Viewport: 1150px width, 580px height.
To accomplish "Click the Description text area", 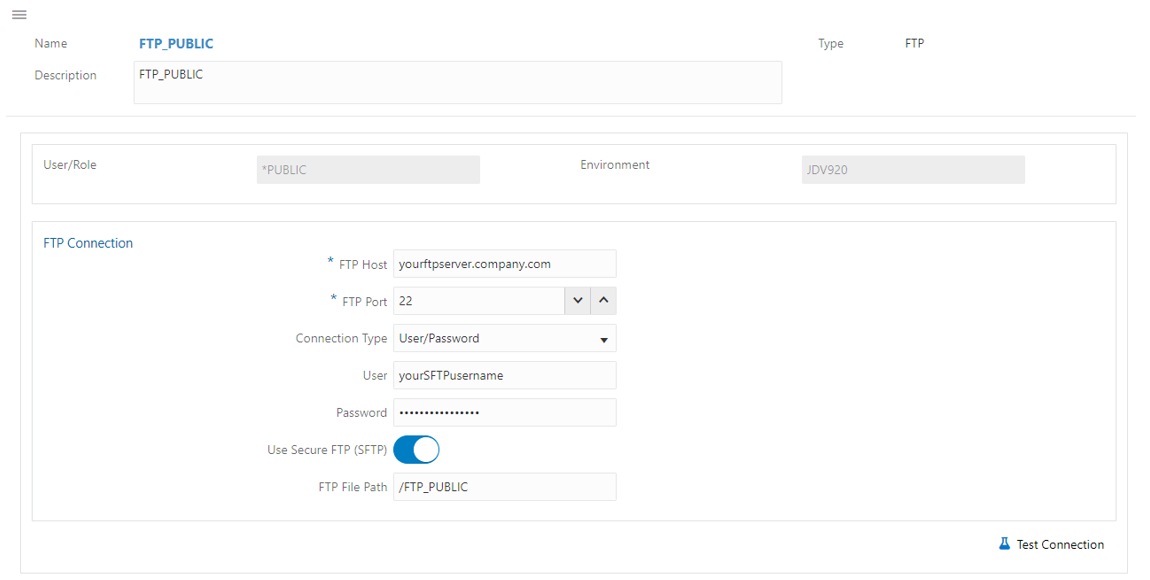I will point(458,82).
